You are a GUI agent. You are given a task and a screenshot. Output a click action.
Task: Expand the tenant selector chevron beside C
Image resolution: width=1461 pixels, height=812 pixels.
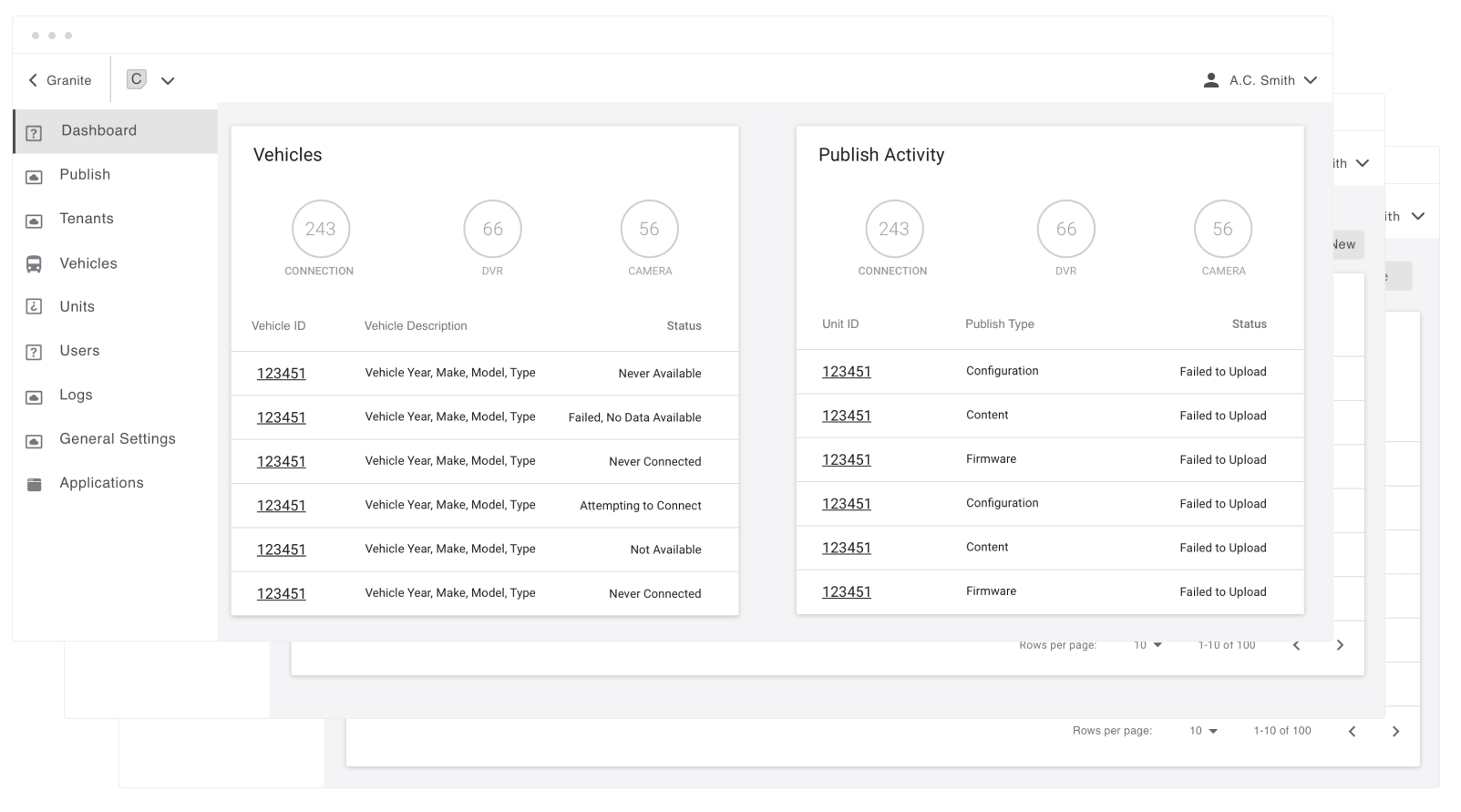(168, 80)
